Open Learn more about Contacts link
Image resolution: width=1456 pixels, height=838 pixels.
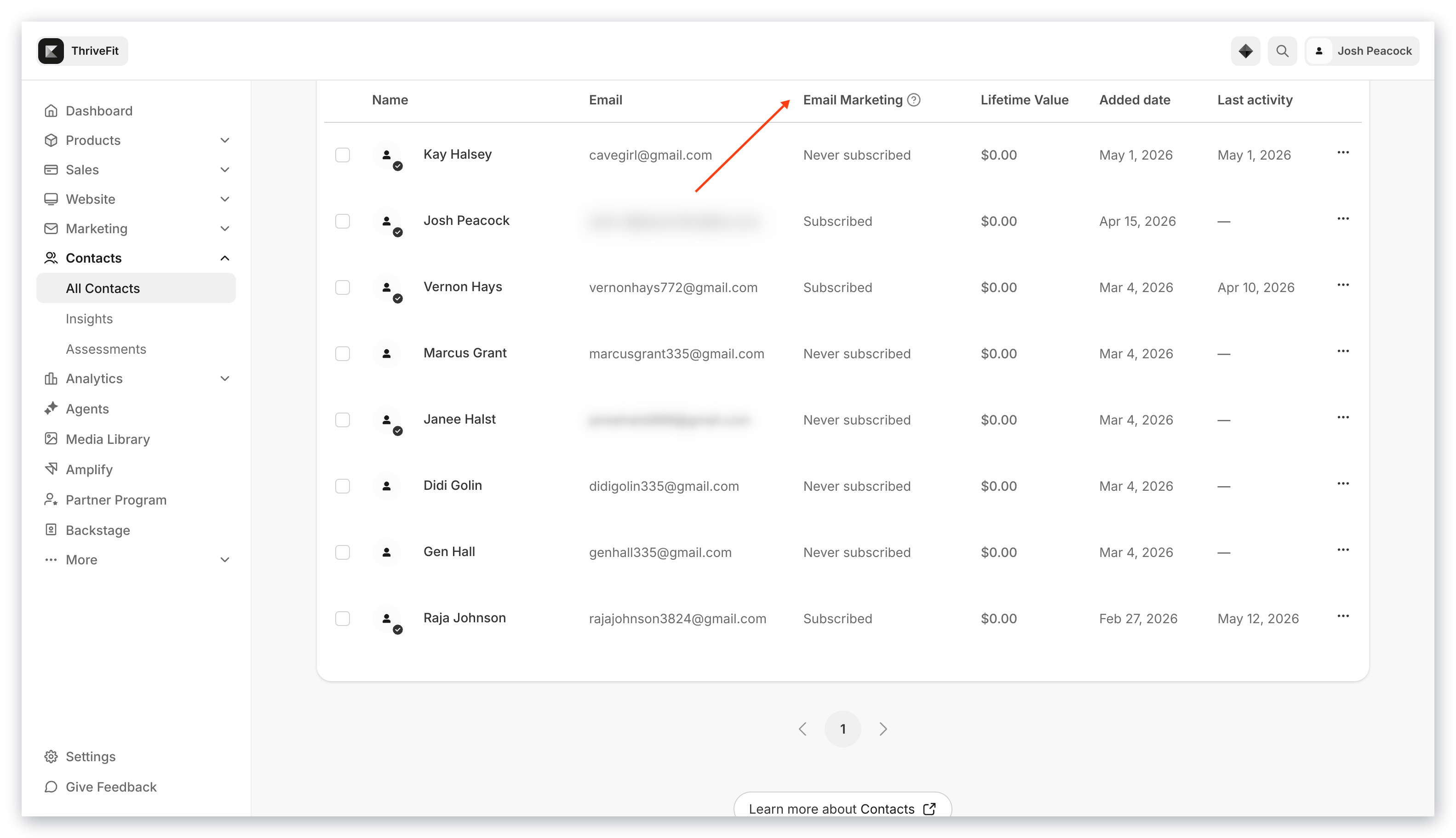842,808
